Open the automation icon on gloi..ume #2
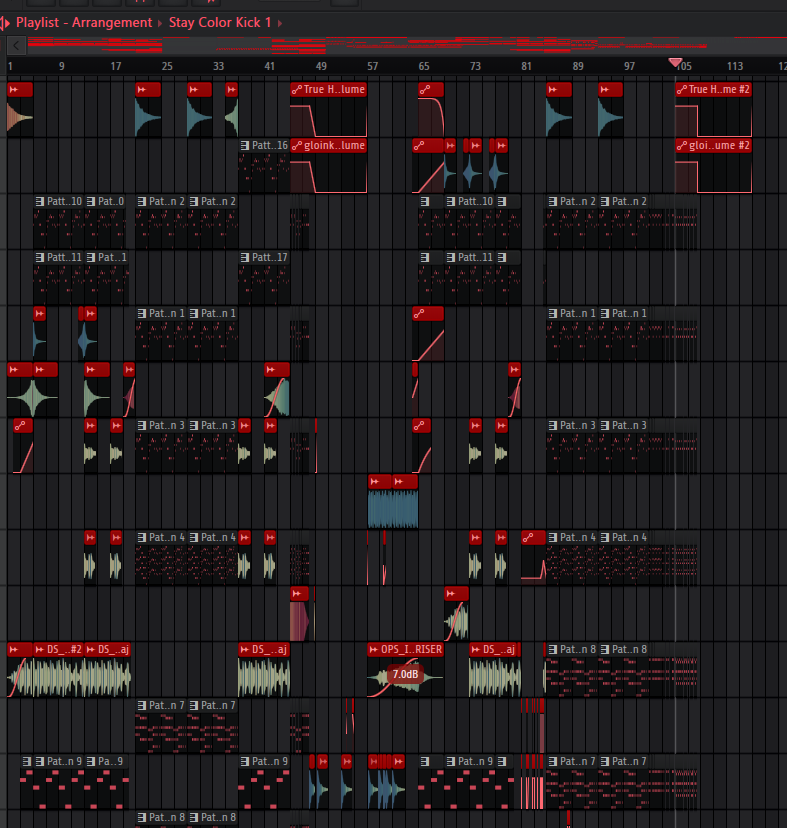 click(x=682, y=146)
